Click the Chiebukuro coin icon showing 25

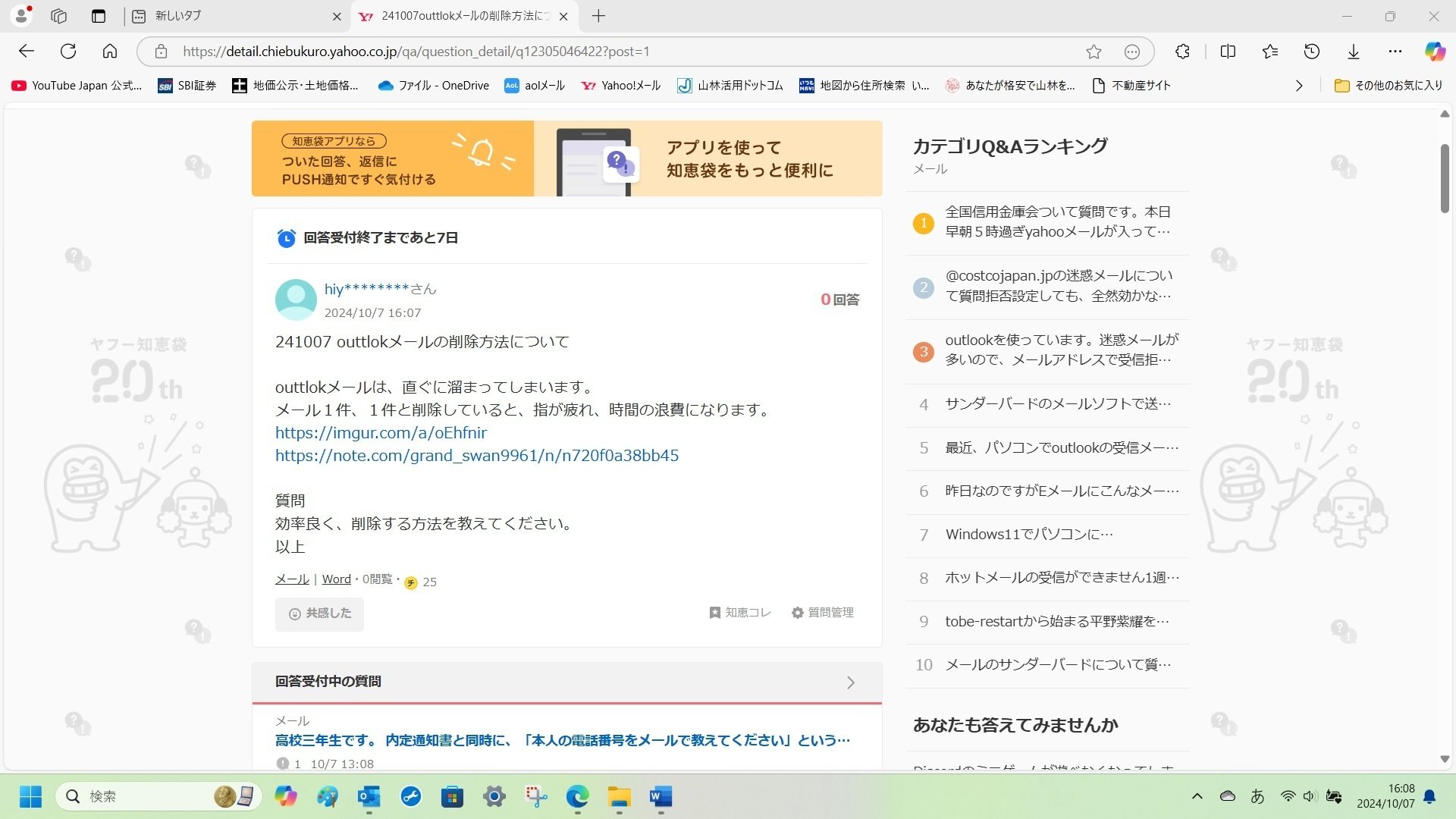click(410, 582)
